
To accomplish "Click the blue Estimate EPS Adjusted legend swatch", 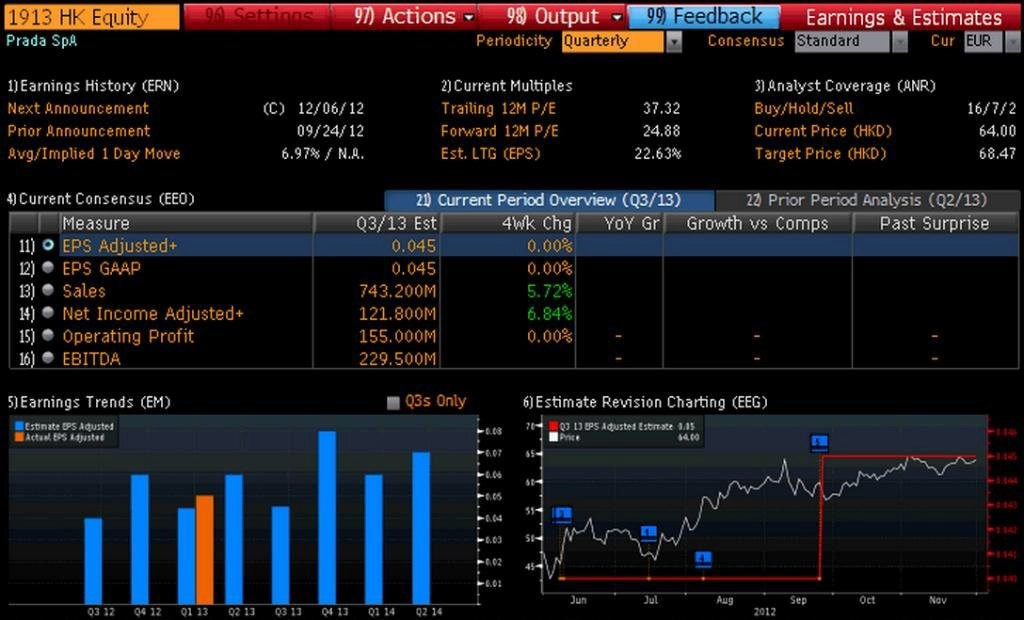I will tap(19, 427).
